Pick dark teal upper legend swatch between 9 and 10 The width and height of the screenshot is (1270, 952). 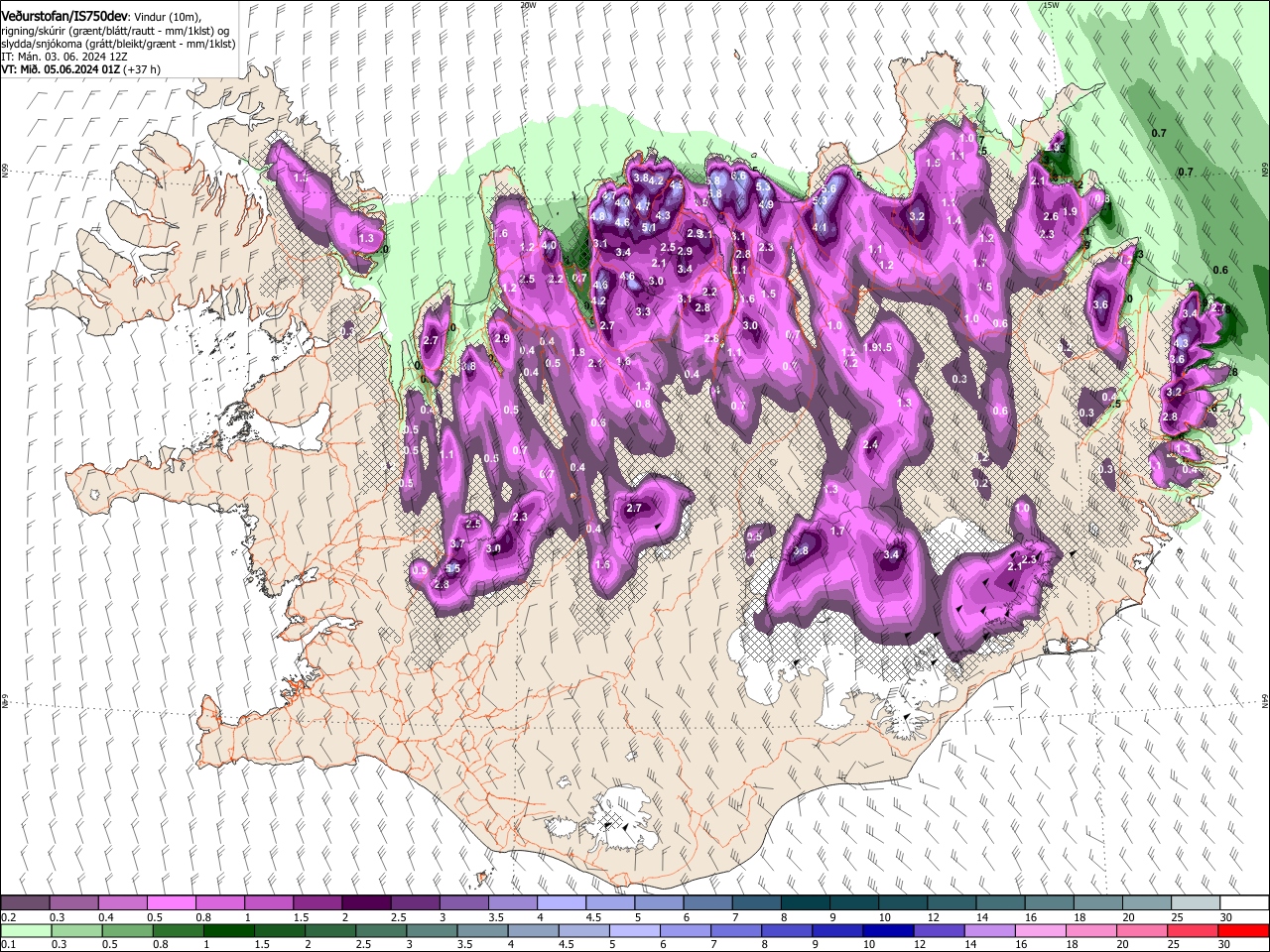[x=854, y=903]
